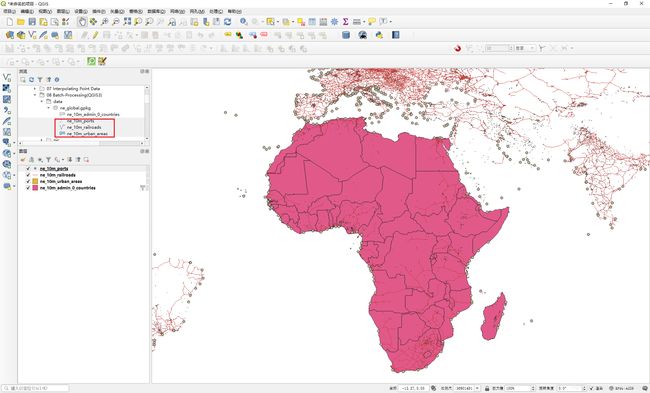
Task: Click Remove Layer icon in Layers panel toolbar
Action: click(86, 160)
